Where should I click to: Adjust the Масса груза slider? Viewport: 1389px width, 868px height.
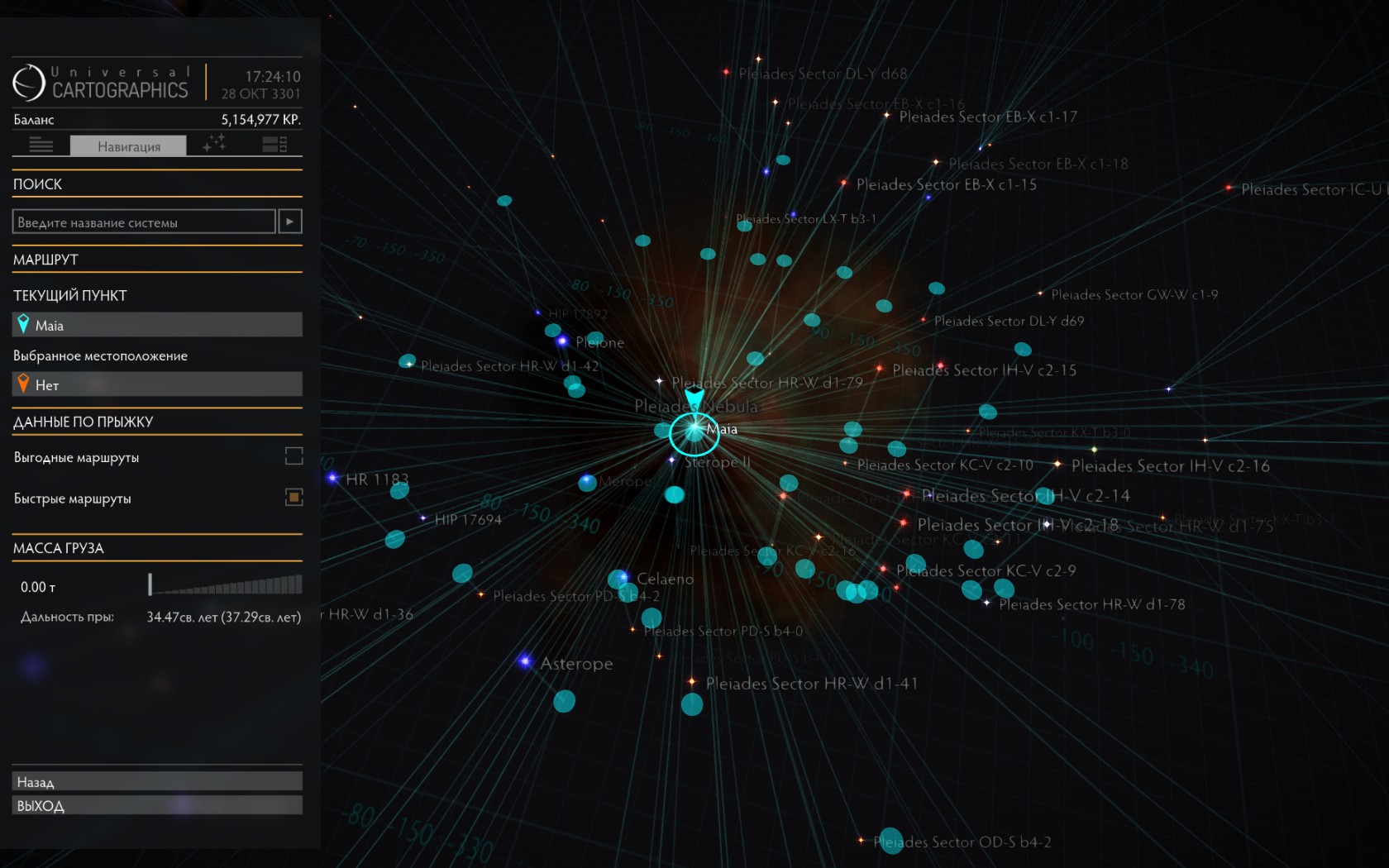[225, 584]
